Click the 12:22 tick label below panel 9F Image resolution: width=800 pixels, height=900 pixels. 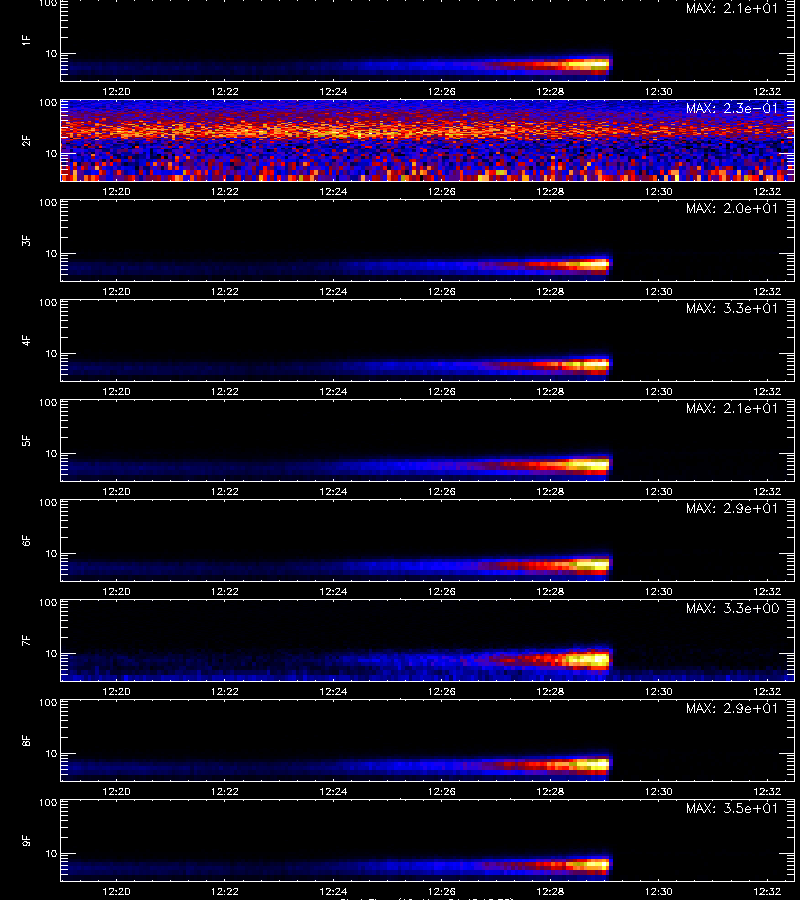225,891
